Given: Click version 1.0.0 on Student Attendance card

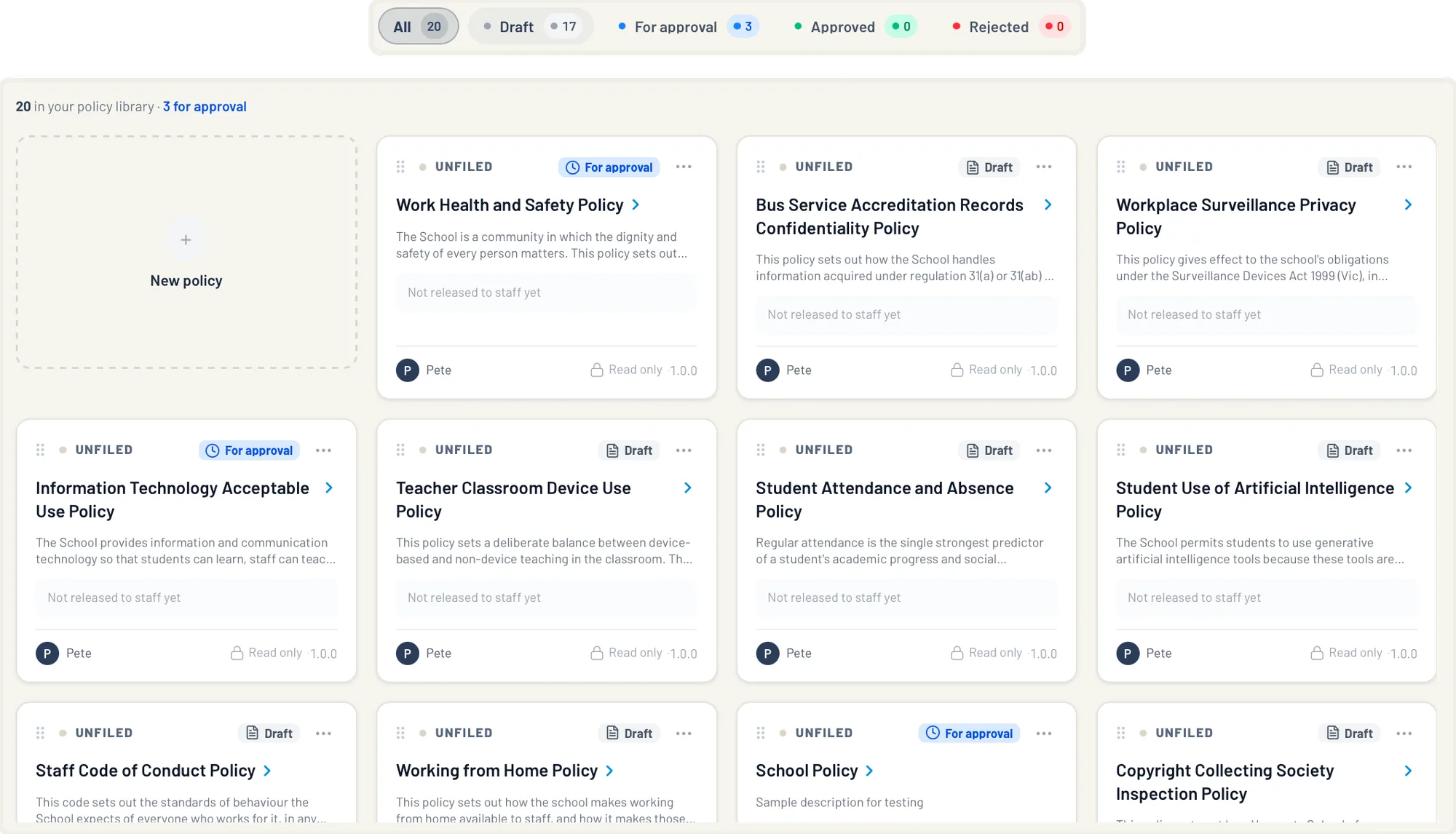Looking at the screenshot, I should click(x=1043, y=654).
